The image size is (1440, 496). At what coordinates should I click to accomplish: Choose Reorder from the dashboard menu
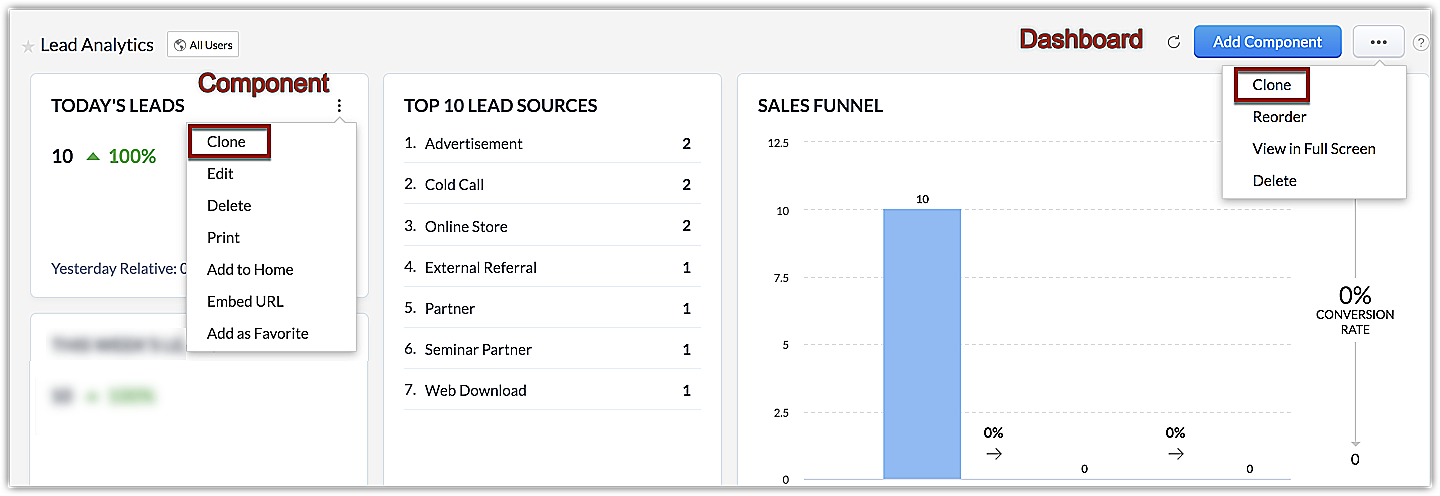tap(1279, 117)
